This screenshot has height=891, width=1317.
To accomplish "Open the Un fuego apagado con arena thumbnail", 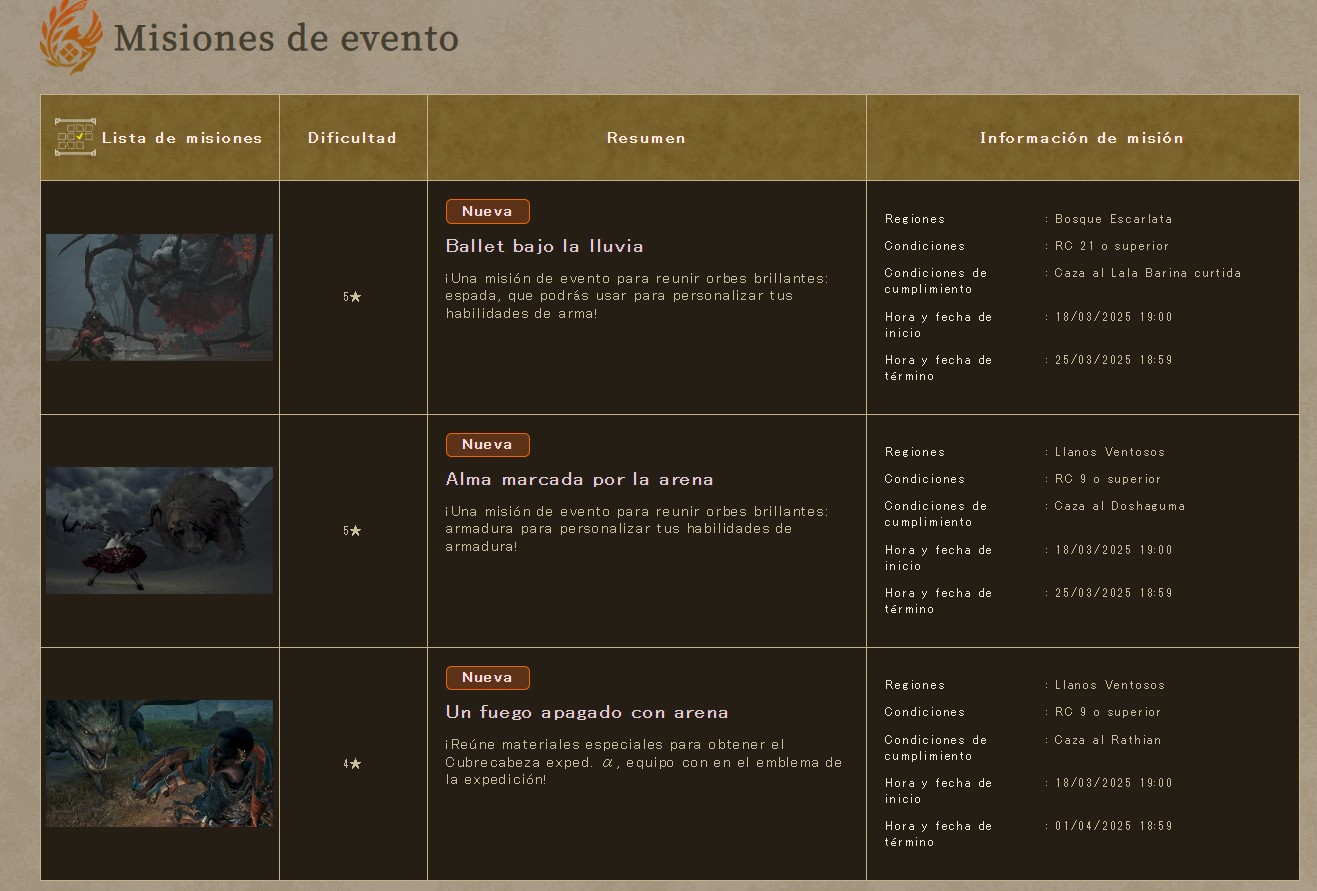I will (x=159, y=763).
